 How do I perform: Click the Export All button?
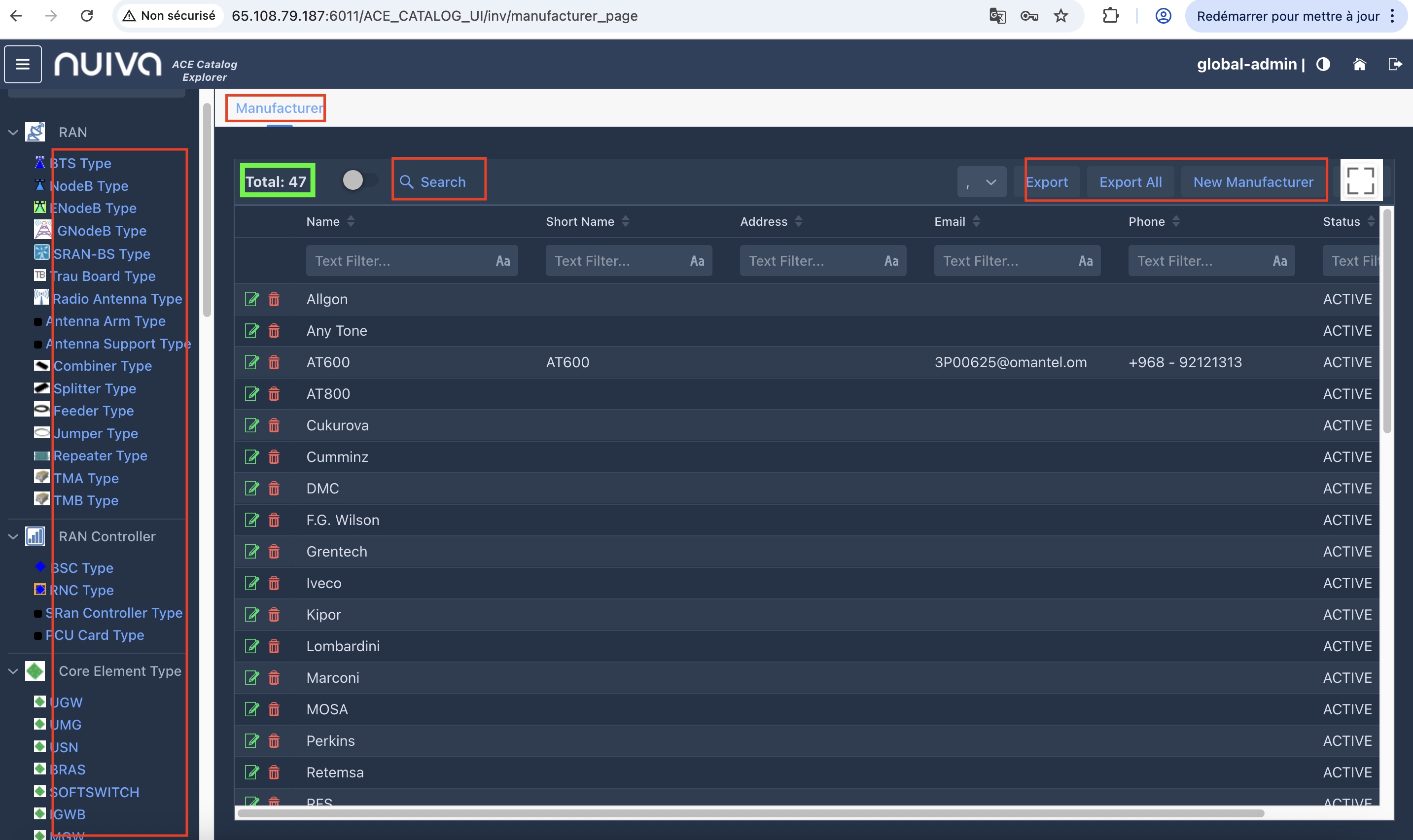[1130, 182]
